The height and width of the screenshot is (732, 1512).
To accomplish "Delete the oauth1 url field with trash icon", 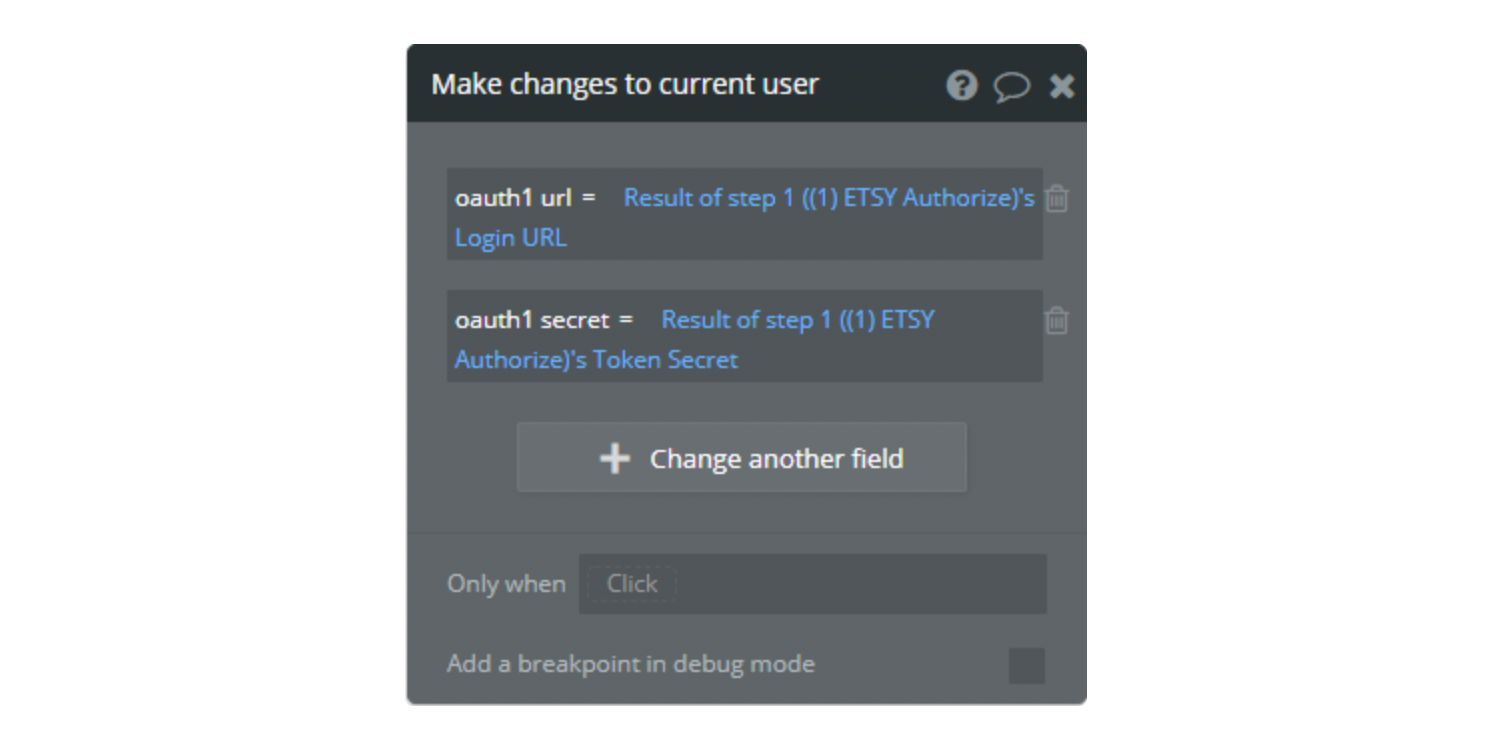I will tap(1057, 198).
